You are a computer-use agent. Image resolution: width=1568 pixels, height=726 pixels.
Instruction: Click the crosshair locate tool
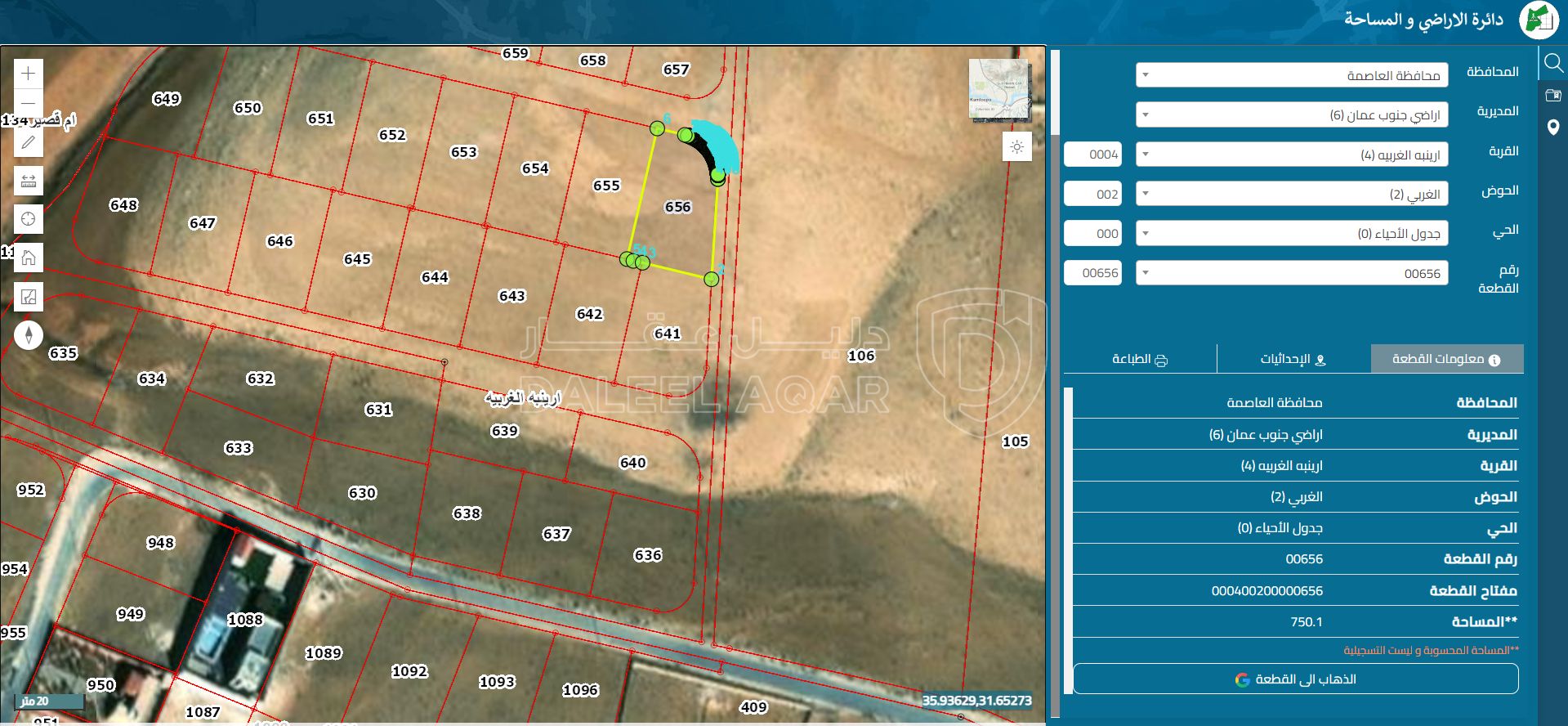pos(29,219)
